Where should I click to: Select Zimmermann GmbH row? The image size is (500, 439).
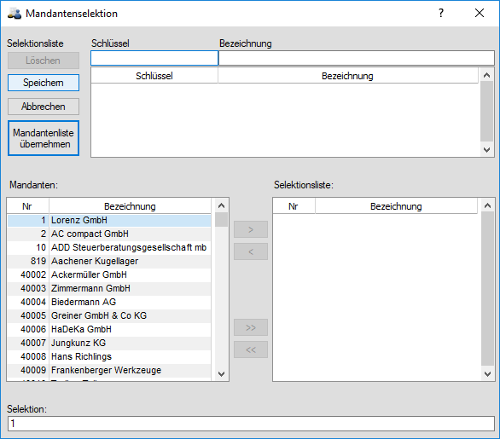click(109, 288)
